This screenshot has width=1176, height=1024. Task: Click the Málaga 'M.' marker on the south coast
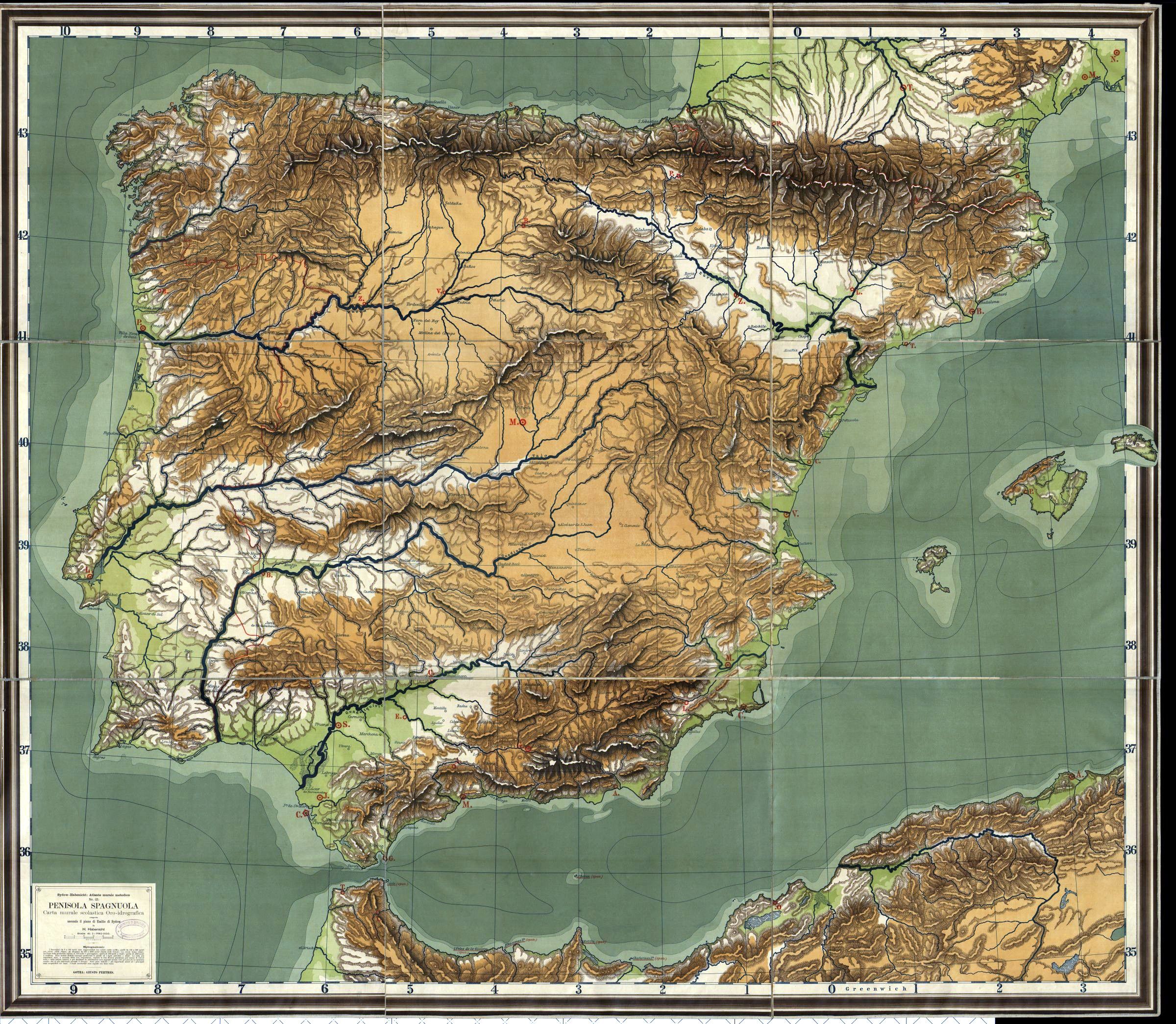click(463, 796)
